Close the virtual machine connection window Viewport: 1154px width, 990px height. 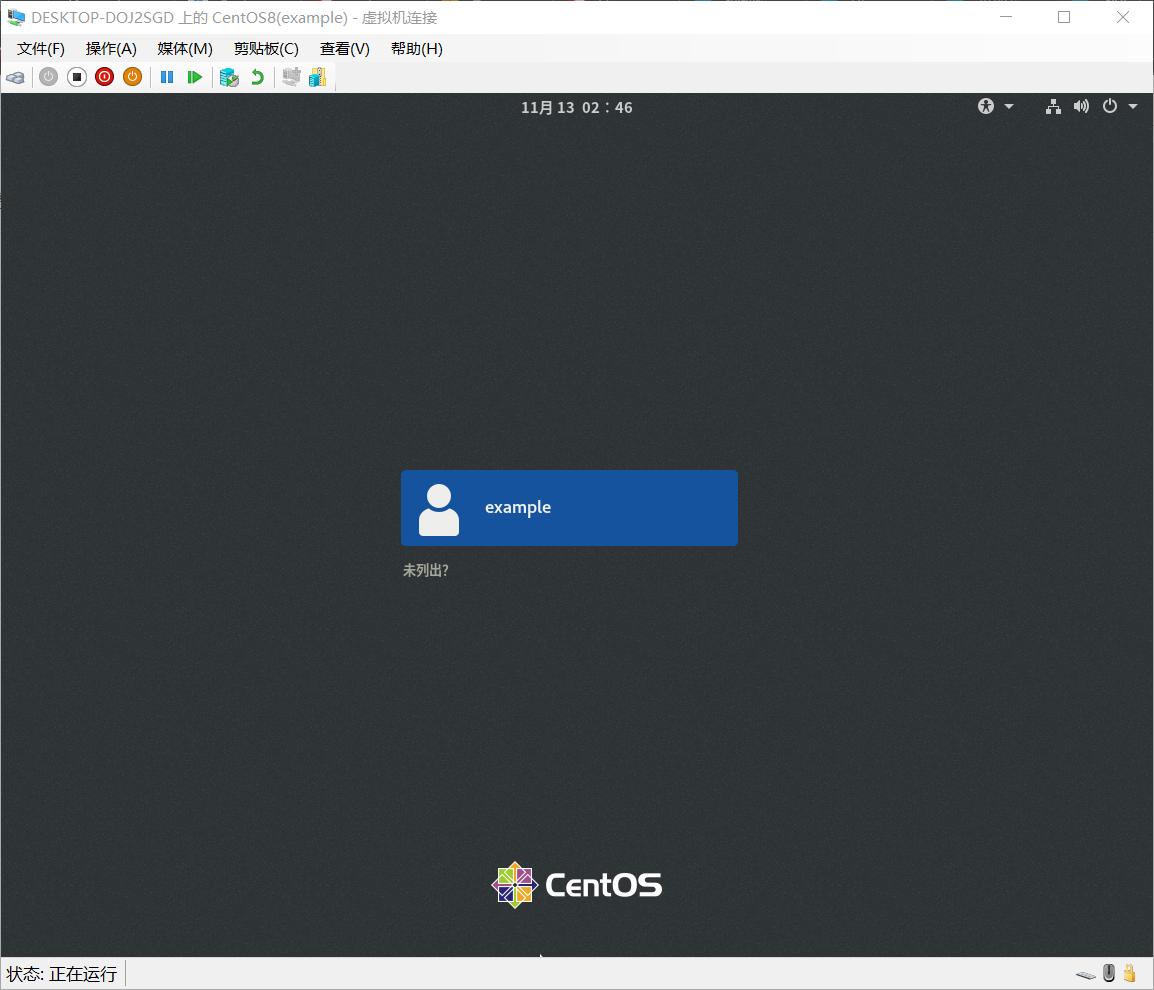click(x=1123, y=17)
